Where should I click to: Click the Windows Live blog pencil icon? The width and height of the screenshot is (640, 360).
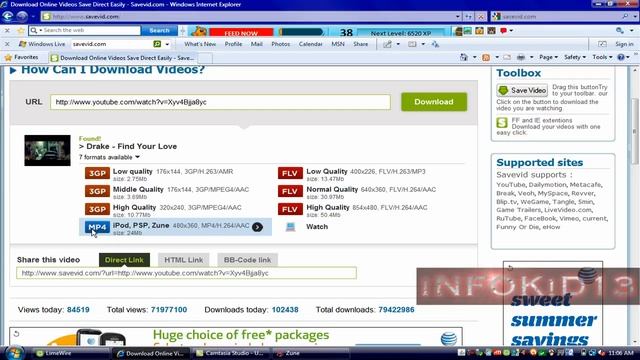click(387, 44)
